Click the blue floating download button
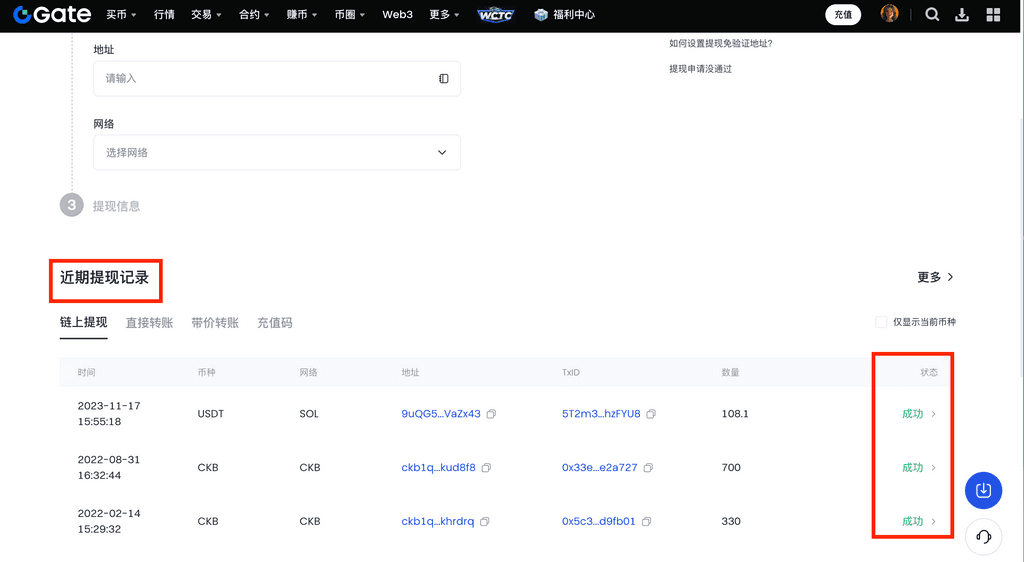This screenshot has width=1024, height=562. pos(983,490)
